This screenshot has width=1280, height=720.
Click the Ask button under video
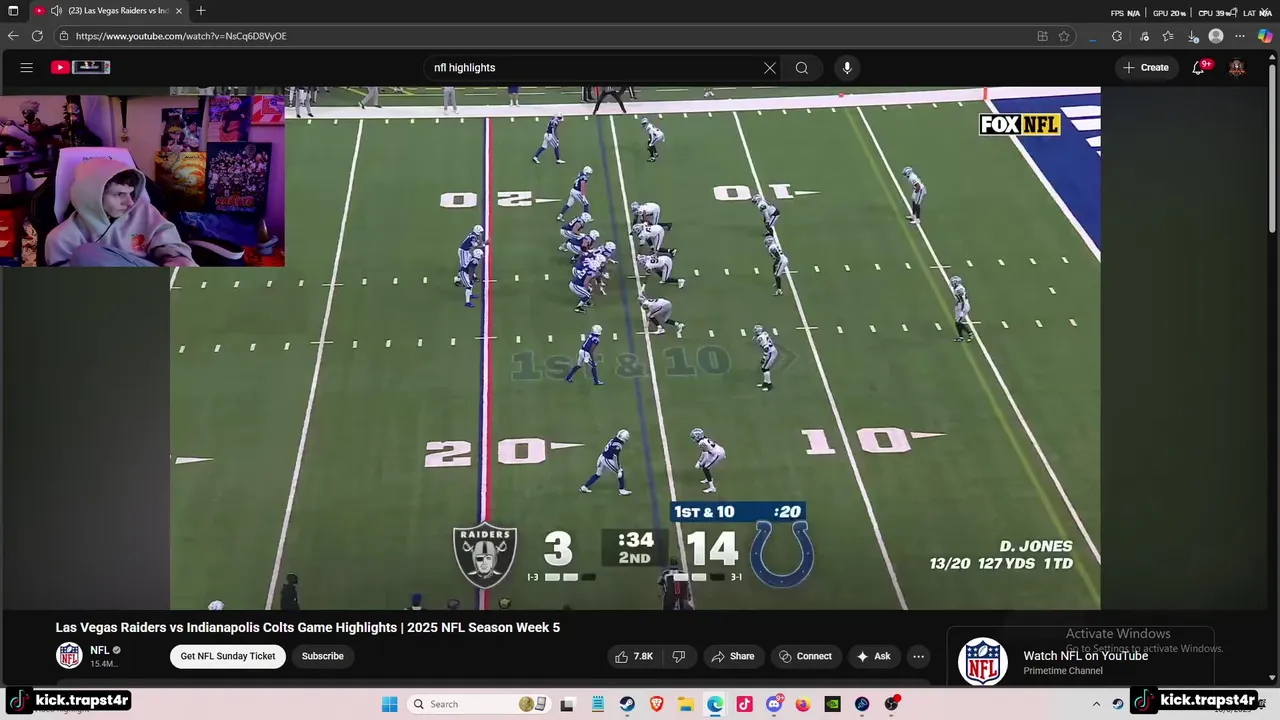(x=873, y=656)
